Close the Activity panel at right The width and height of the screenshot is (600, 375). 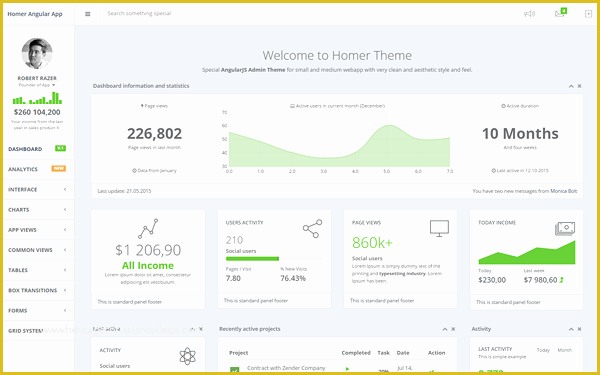pyautogui.click(x=579, y=329)
